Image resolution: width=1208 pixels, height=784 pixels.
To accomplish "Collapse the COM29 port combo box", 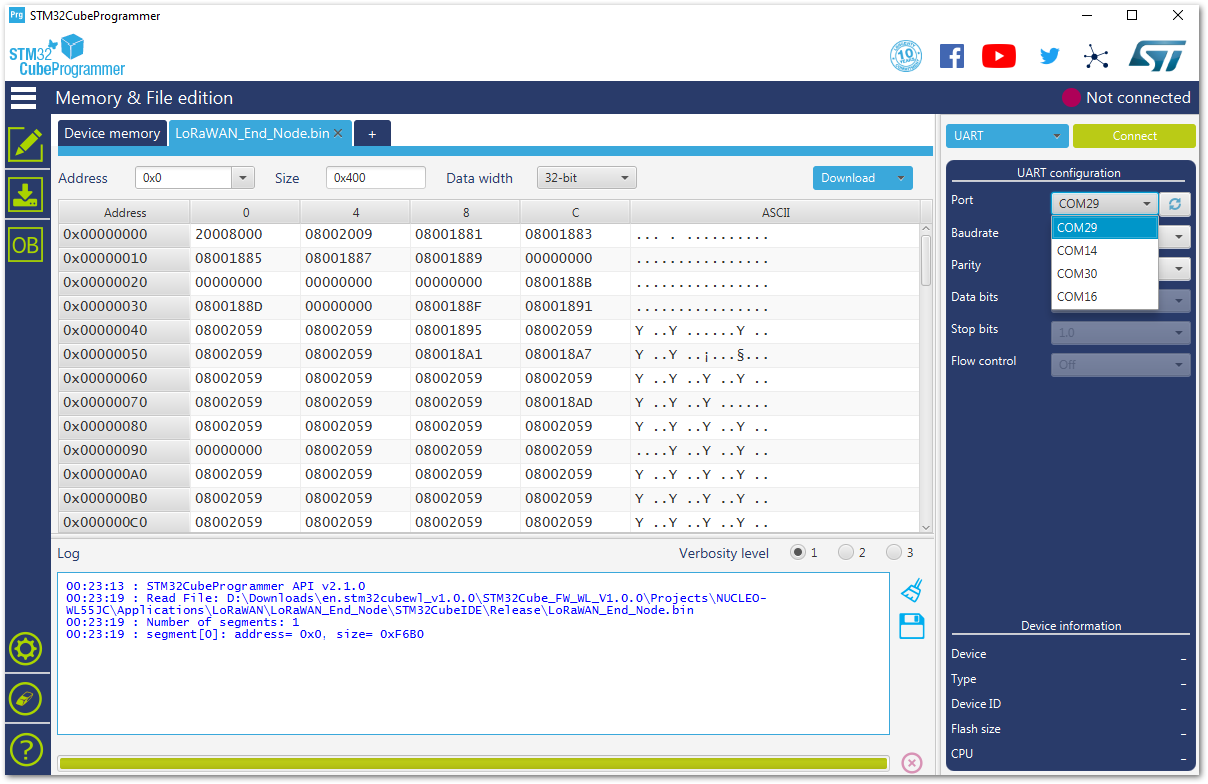I will coord(1104,203).
